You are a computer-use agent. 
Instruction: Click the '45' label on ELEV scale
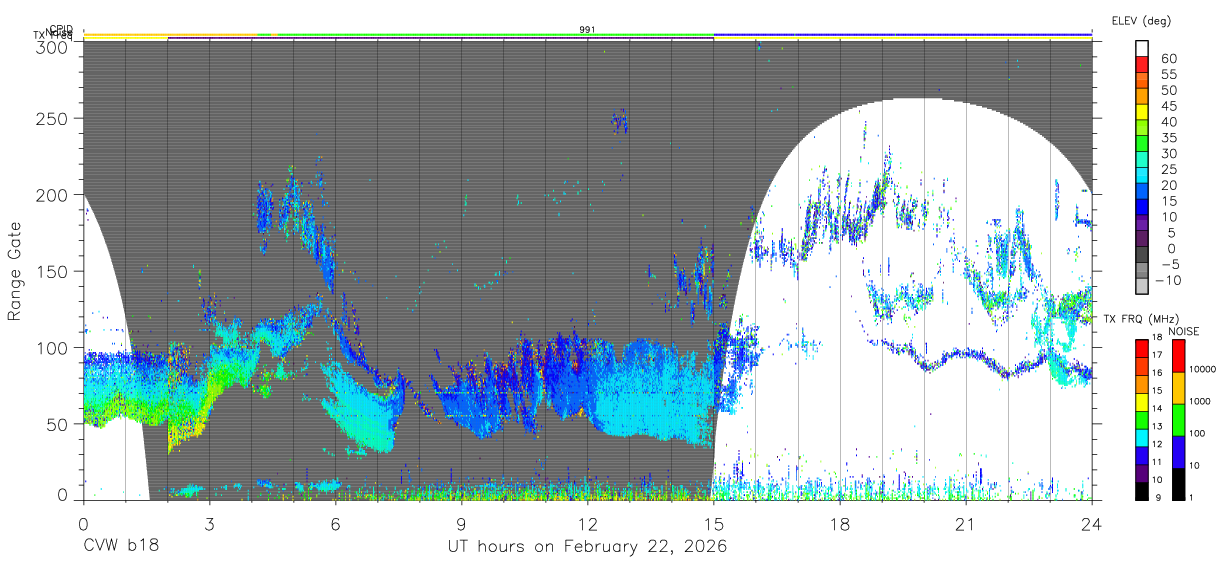(1169, 106)
